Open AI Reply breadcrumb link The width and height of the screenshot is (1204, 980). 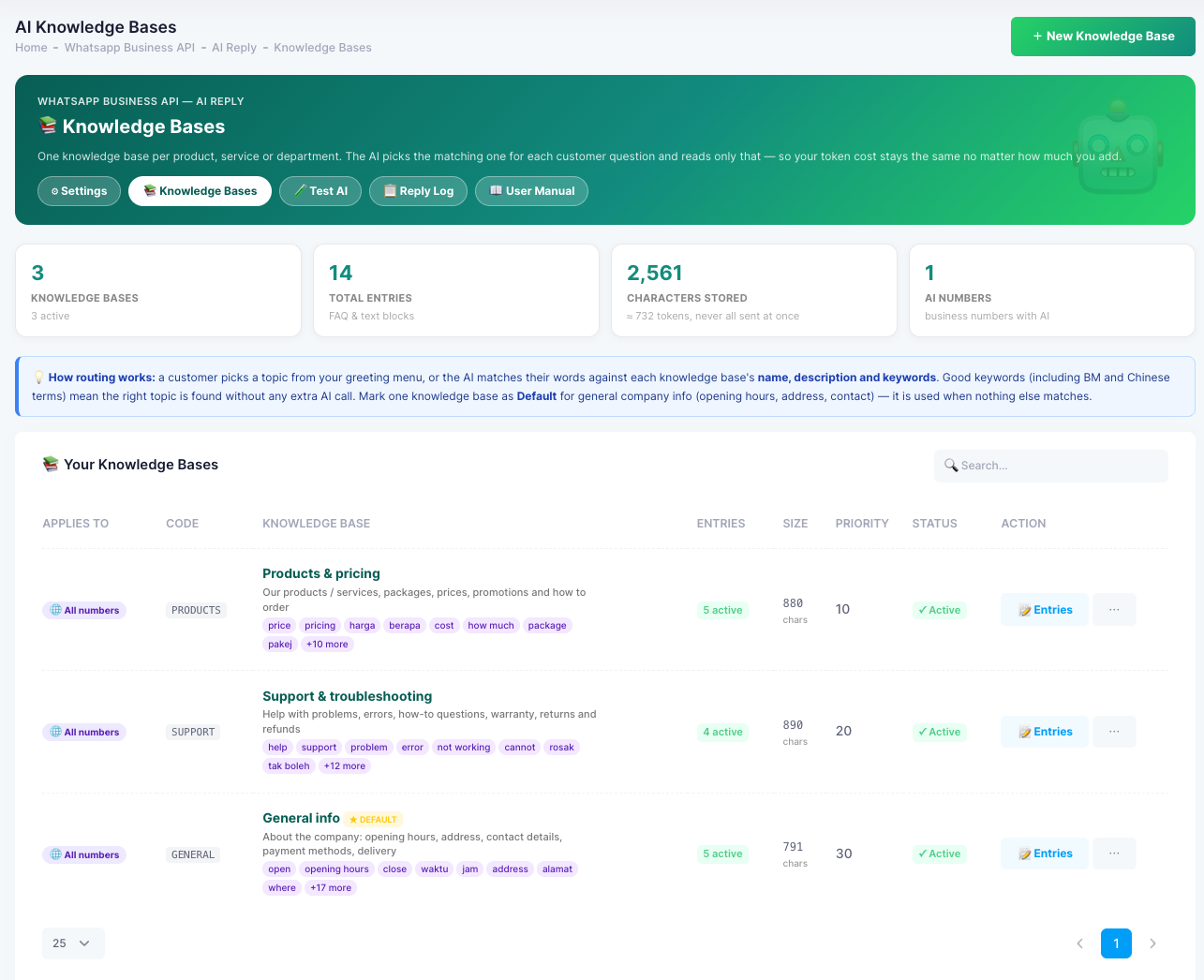click(234, 48)
